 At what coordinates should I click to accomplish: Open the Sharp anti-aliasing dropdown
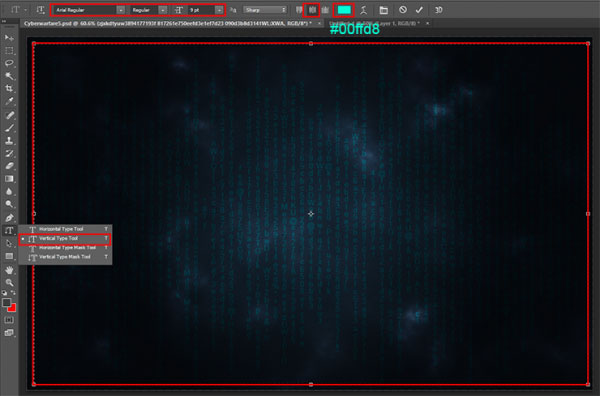pos(265,10)
